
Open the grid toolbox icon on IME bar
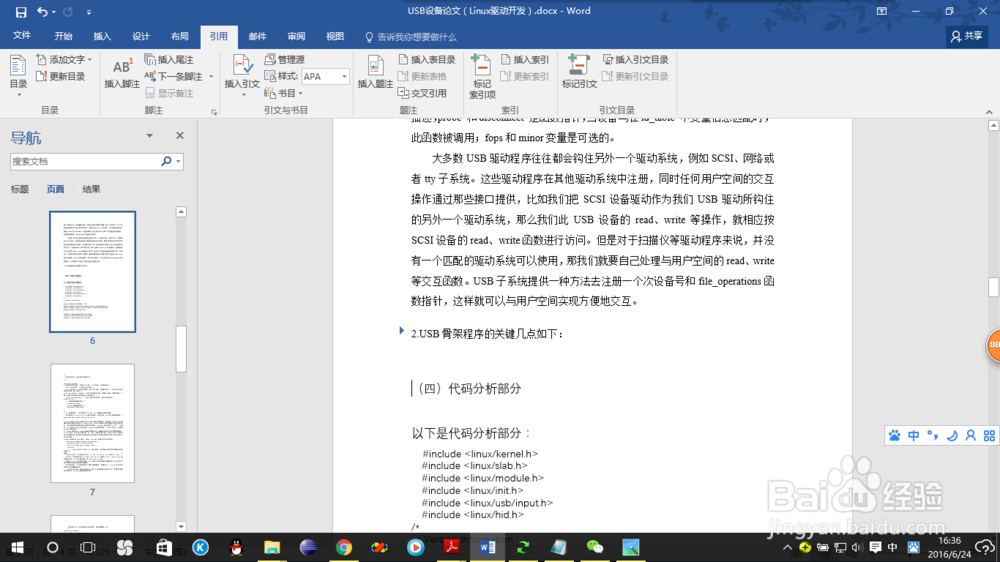(989, 436)
